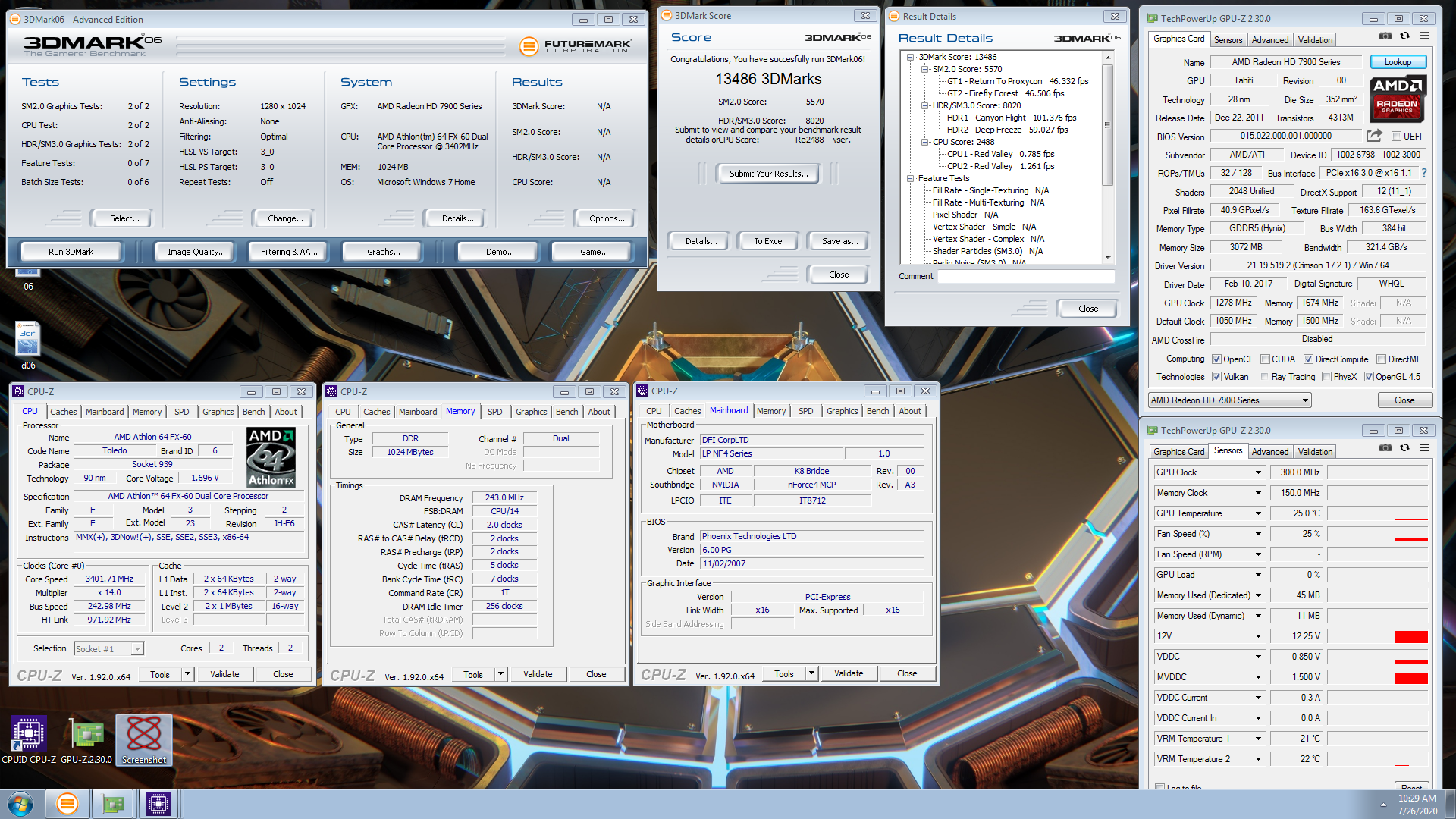Toggle the CUDA checkbox
The image size is (1456, 819).
pyautogui.click(x=1265, y=359)
